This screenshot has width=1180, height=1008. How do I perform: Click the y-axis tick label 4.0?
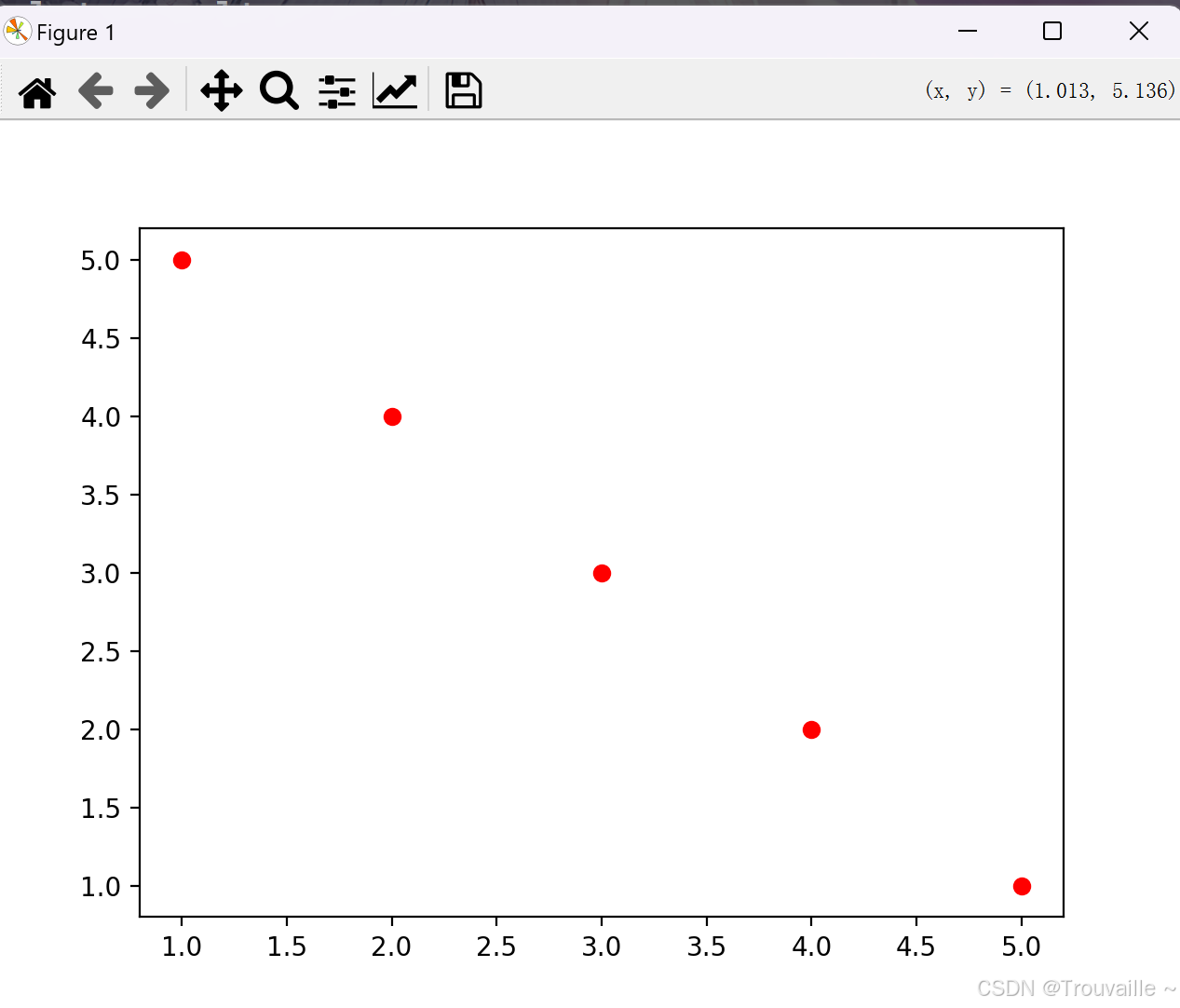tap(101, 417)
